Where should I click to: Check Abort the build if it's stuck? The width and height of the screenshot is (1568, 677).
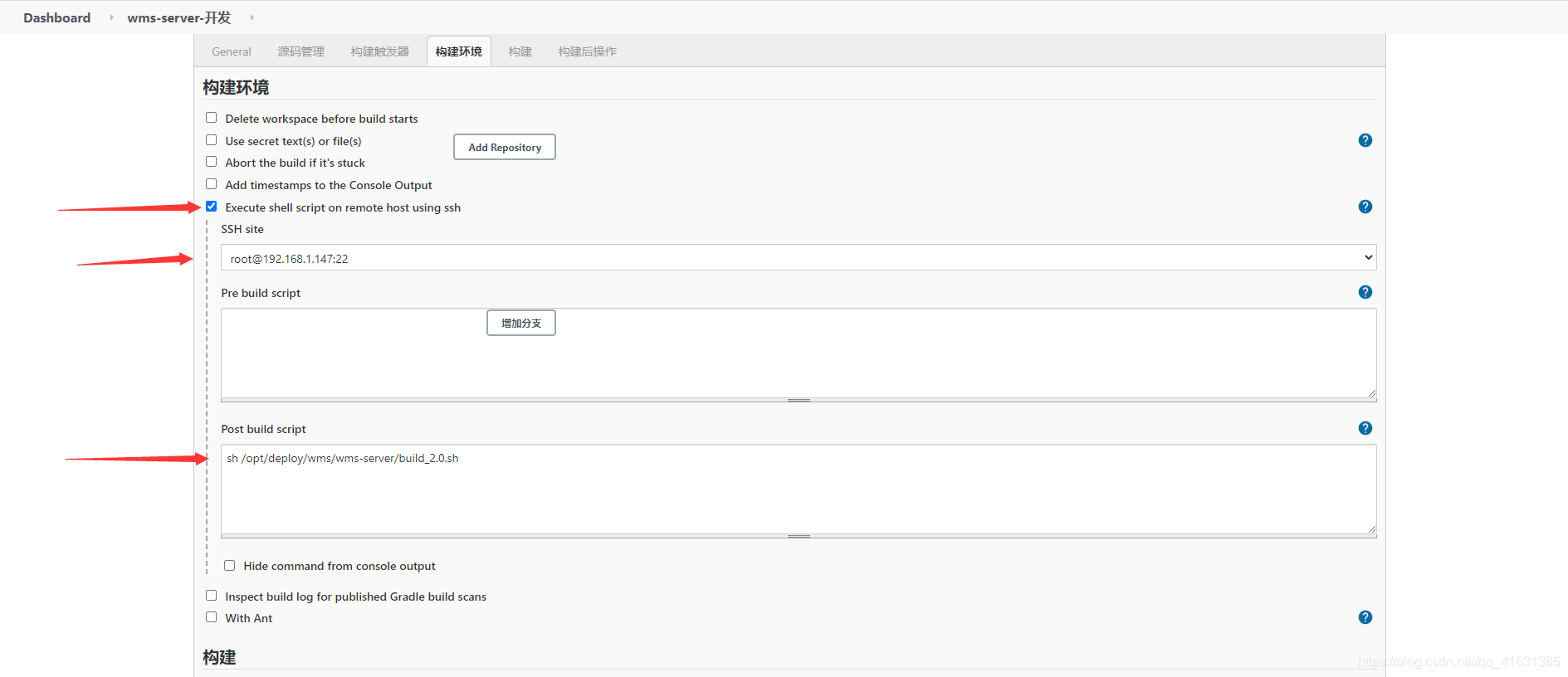[212, 162]
